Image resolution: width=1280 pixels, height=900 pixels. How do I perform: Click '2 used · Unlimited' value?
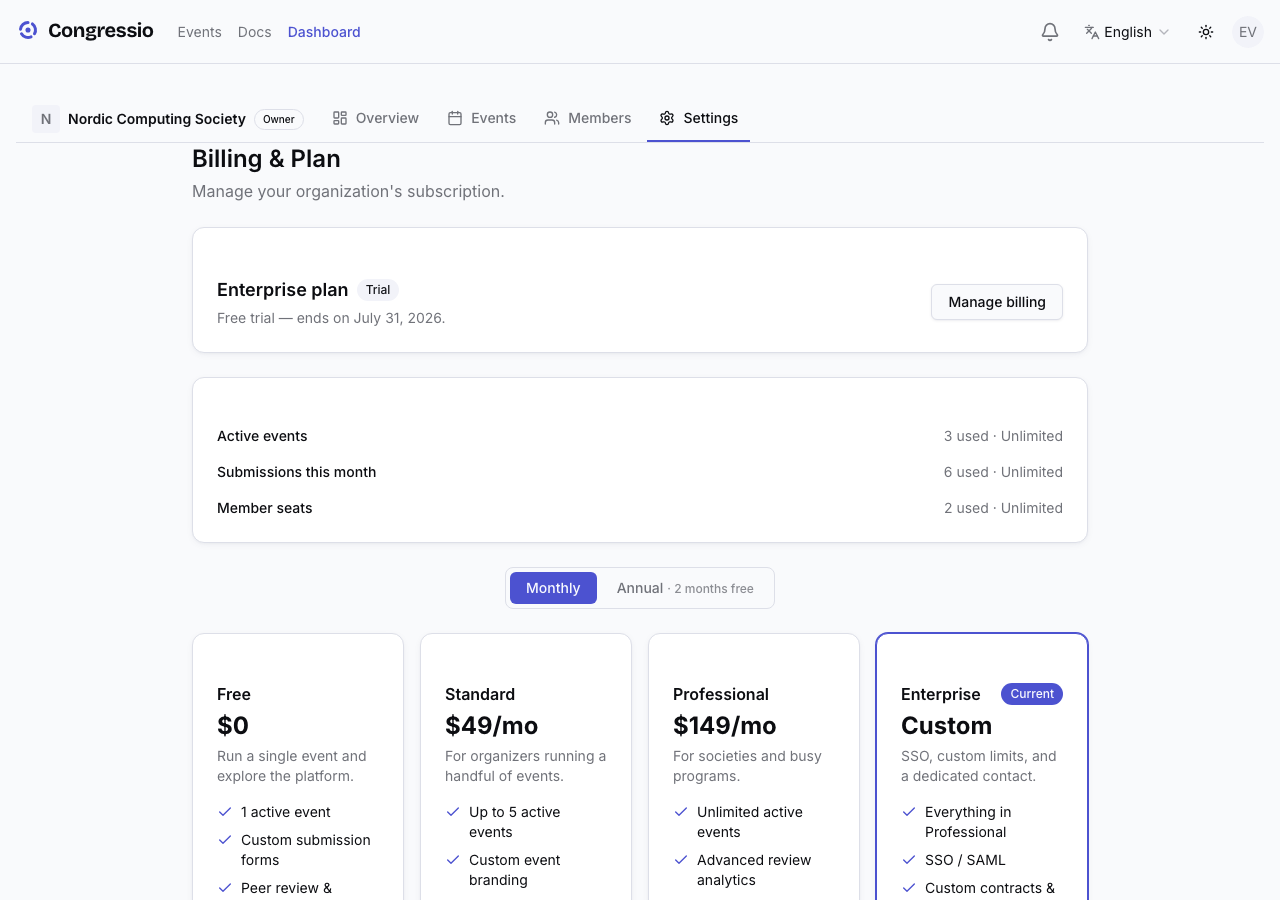[x=1003, y=508]
